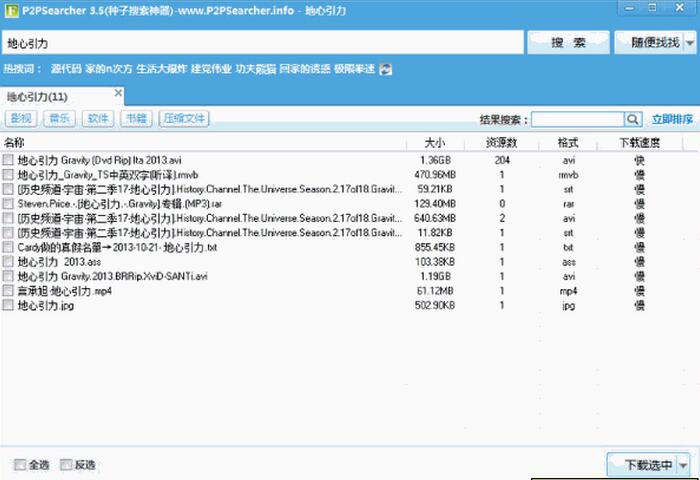Viewport: 700px width, 480px height.
Task: Open dropdown arrow beside 随便找找 button
Action: tap(689, 43)
